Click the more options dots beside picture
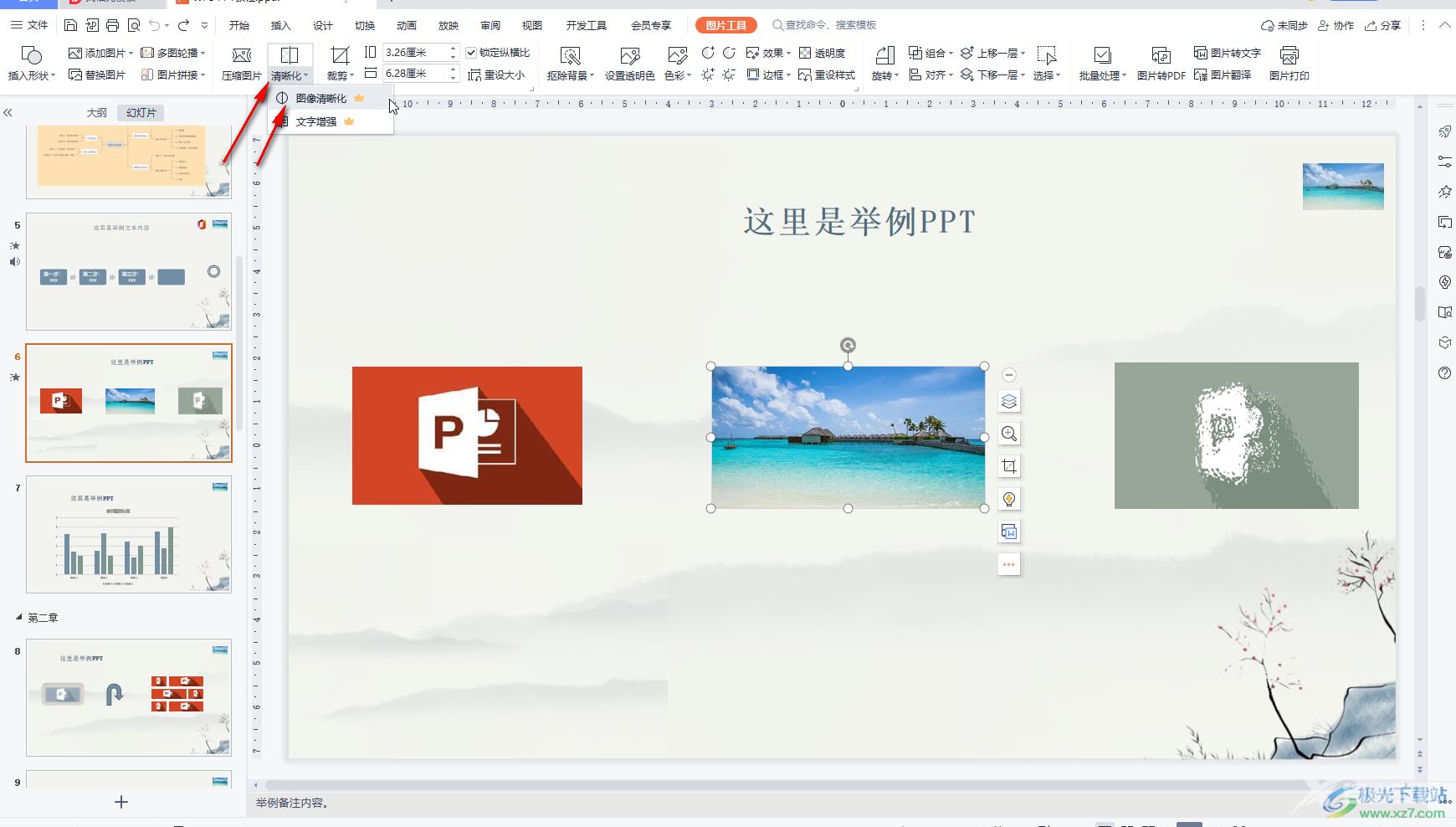This screenshot has width=1456, height=827. [1009, 564]
